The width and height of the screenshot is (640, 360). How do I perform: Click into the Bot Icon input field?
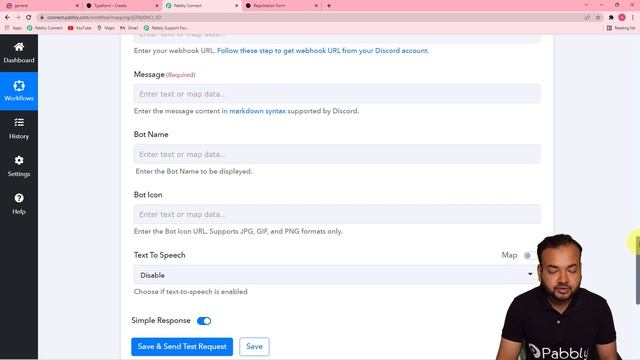point(337,214)
